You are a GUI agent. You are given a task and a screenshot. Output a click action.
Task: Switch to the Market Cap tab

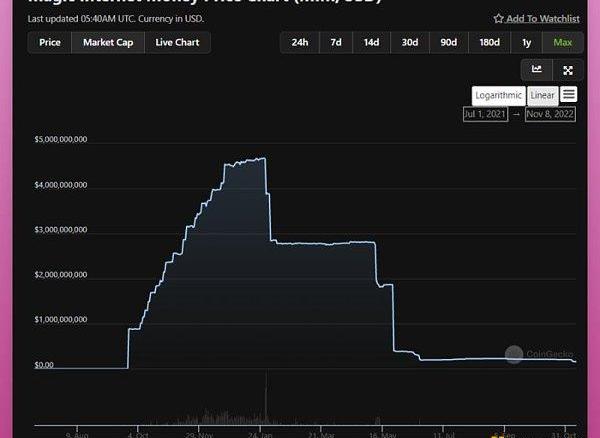[x=108, y=42]
